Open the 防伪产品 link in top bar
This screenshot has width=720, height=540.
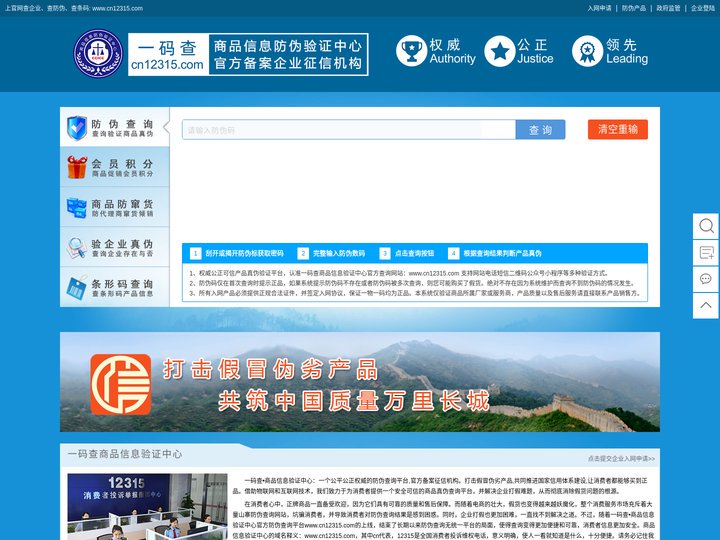click(634, 8)
